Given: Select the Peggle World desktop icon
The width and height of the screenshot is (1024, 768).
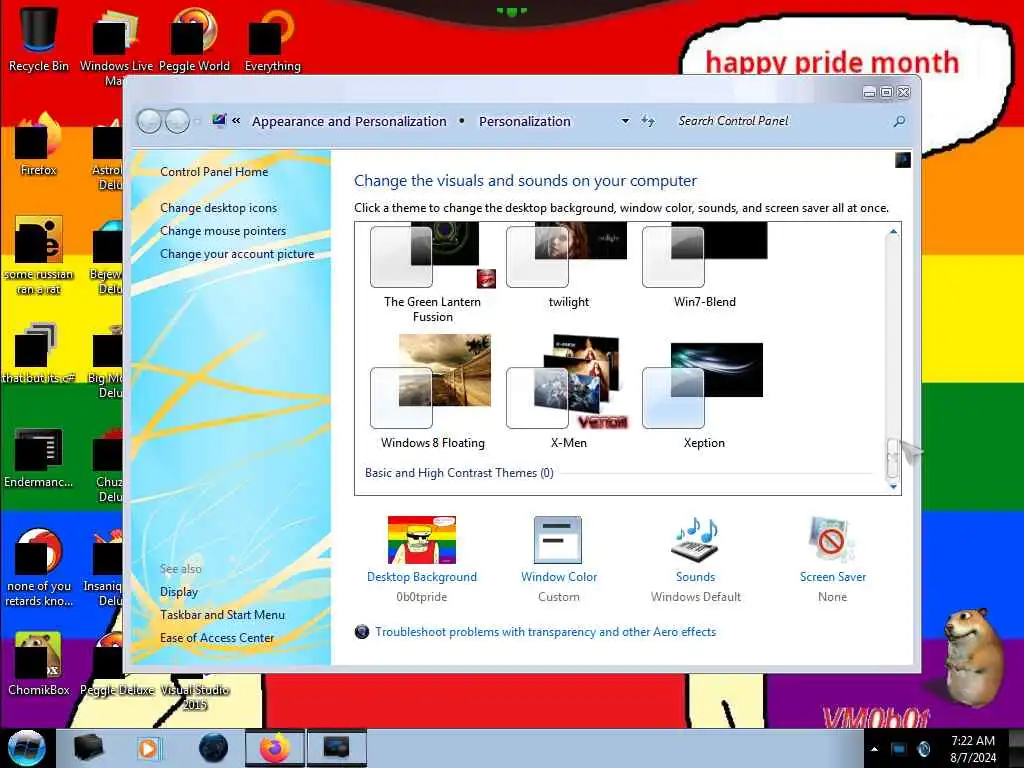Looking at the screenshot, I should pos(195,39).
